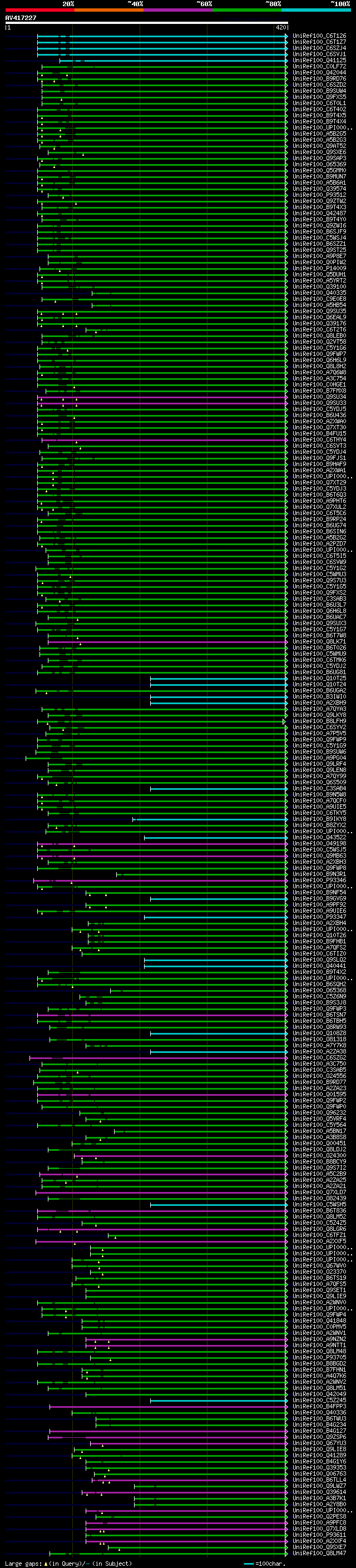Select hit label UniRef100_B8ZYX2
Image resolution: width=356 pixels, height=1568 pixels.
319,825
